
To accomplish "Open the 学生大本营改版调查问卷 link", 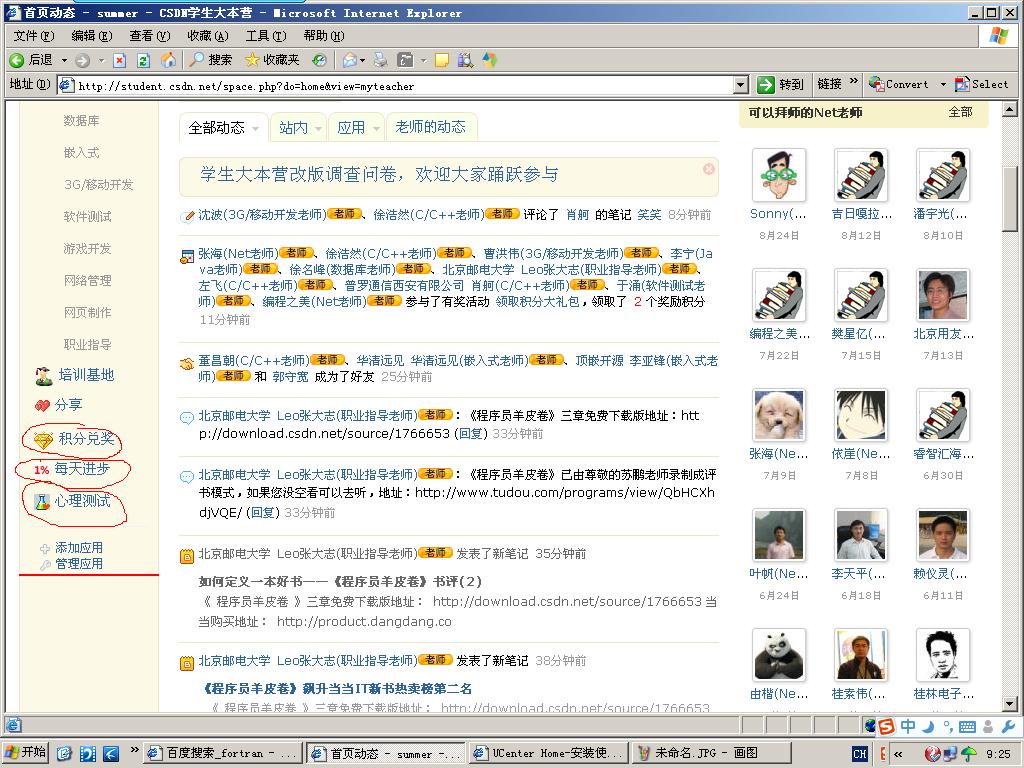I will tap(379, 174).
